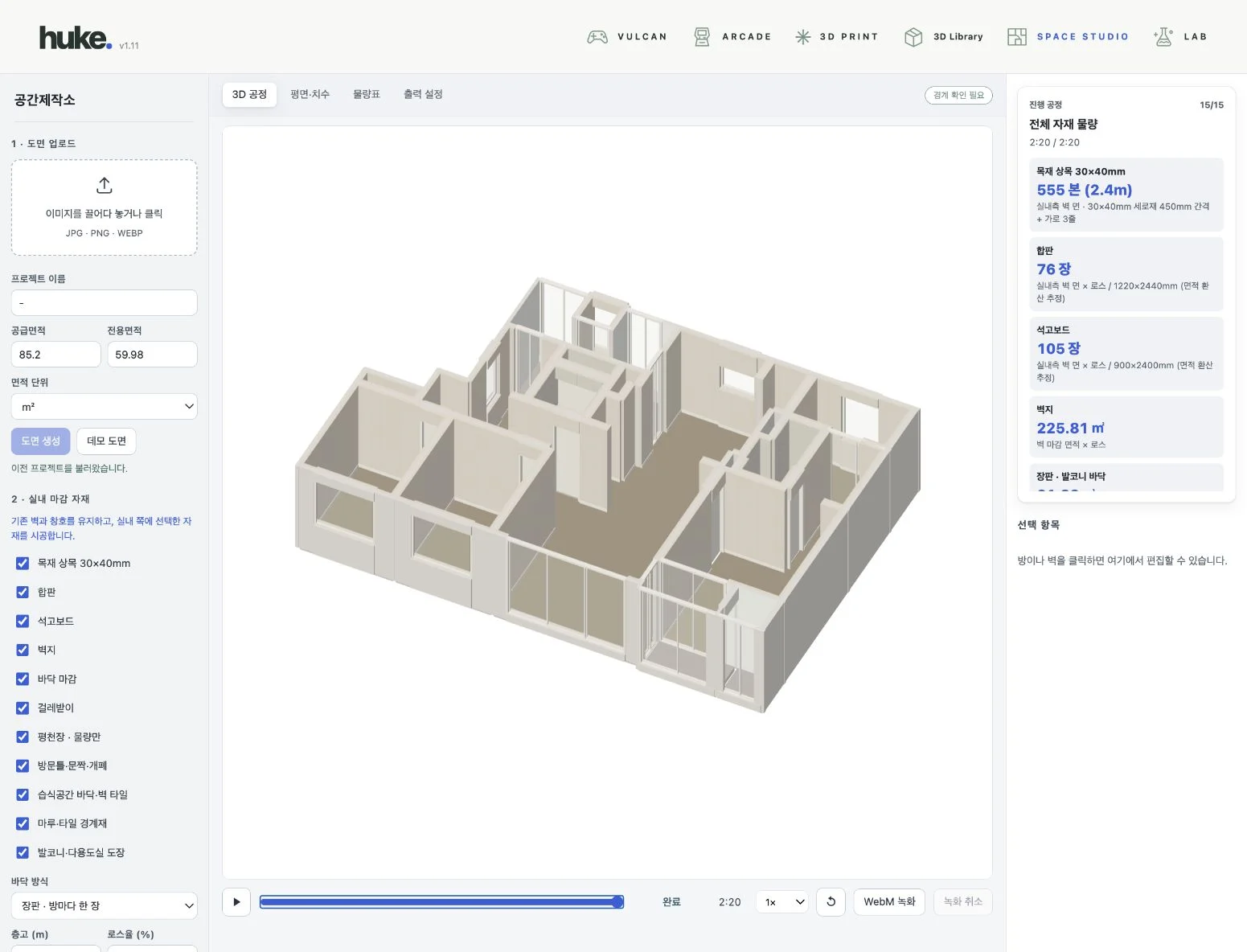Click the 벽지 225.81 ㎡ material card

coord(1126,427)
